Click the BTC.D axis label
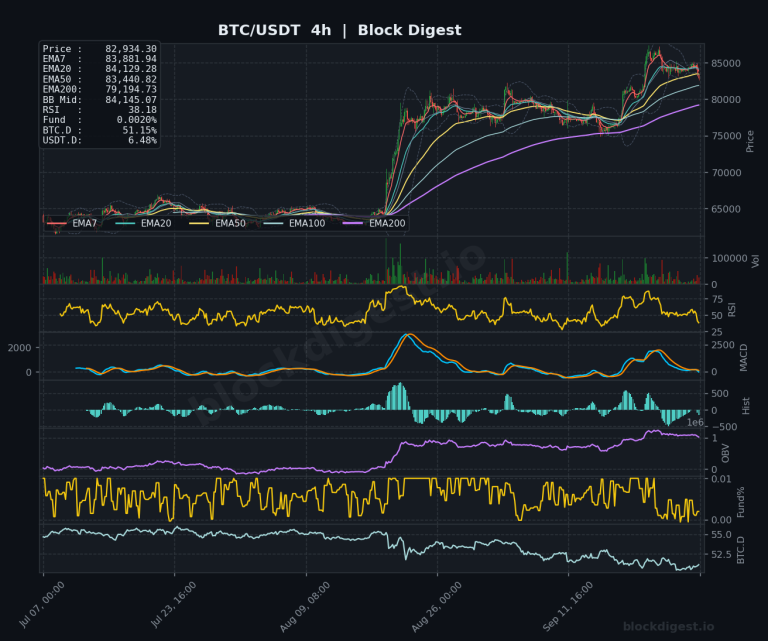The image size is (768, 641). (740, 550)
